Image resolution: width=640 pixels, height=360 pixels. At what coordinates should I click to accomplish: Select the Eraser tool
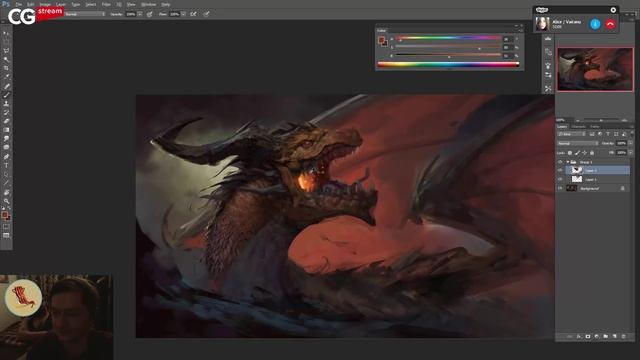pyautogui.click(x=6, y=121)
